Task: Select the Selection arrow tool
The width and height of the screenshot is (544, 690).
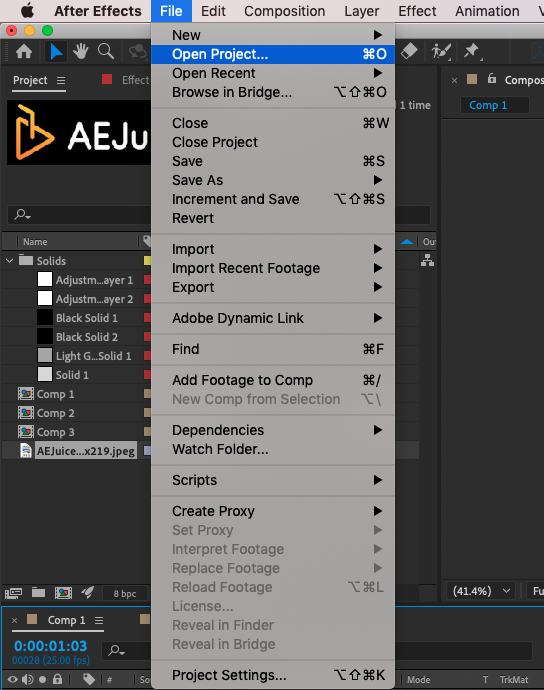Action: click(x=56, y=52)
